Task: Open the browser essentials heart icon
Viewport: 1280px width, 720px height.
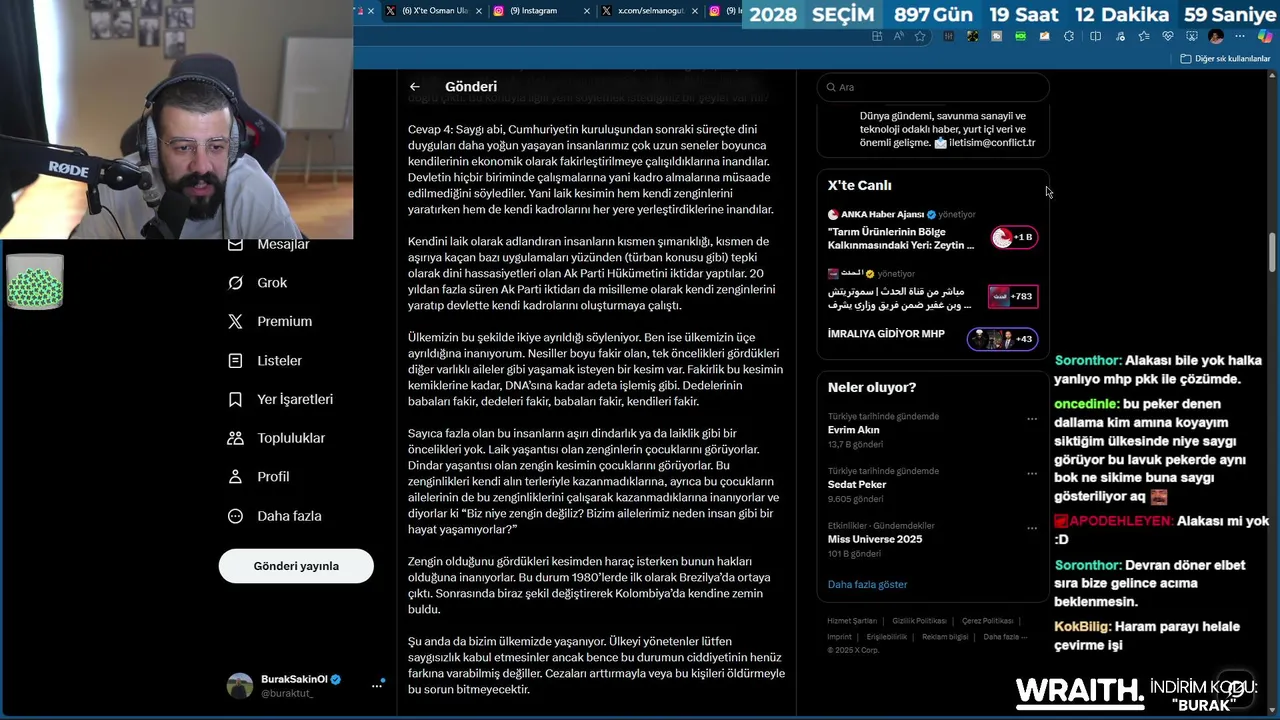Action: point(1168,36)
